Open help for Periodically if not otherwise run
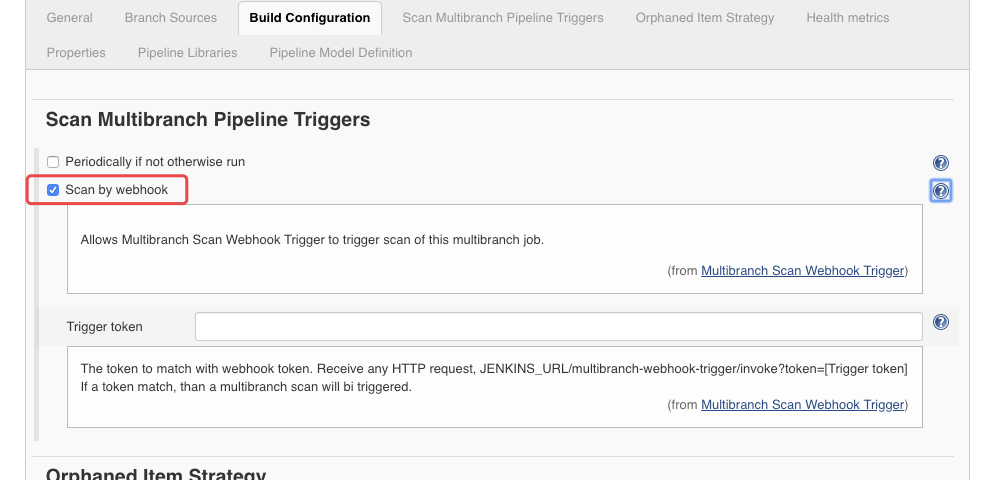Image resolution: width=1004 pixels, height=480 pixels. click(x=940, y=163)
